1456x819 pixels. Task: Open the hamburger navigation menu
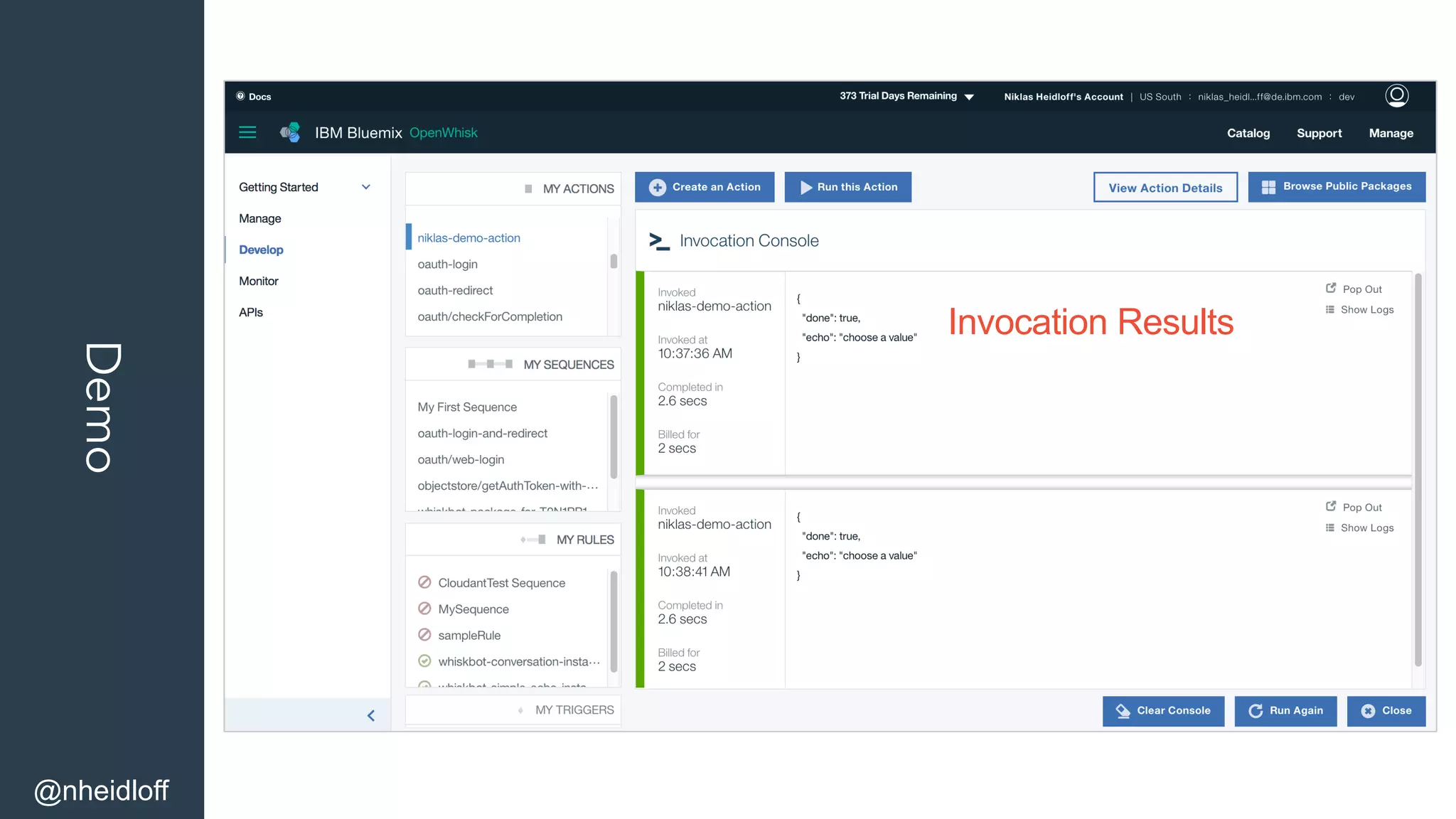pos(247,132)
